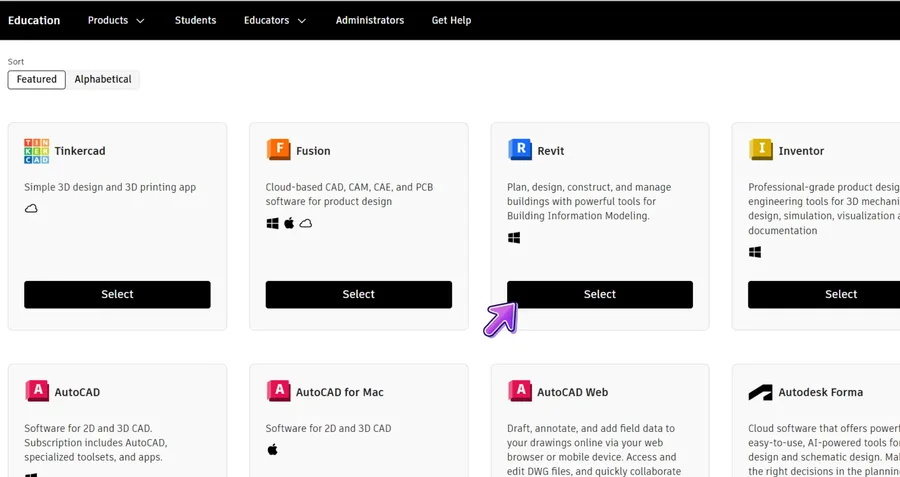Open the Educators dropdown menu

[x=275, y=20]
